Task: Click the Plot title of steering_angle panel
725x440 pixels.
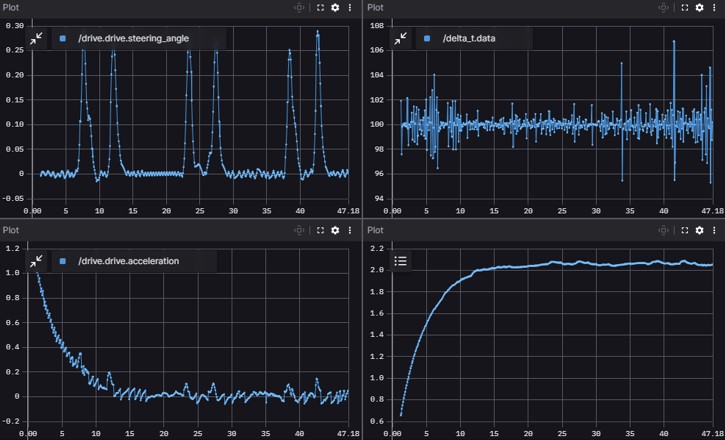Action: coord(11,7)
